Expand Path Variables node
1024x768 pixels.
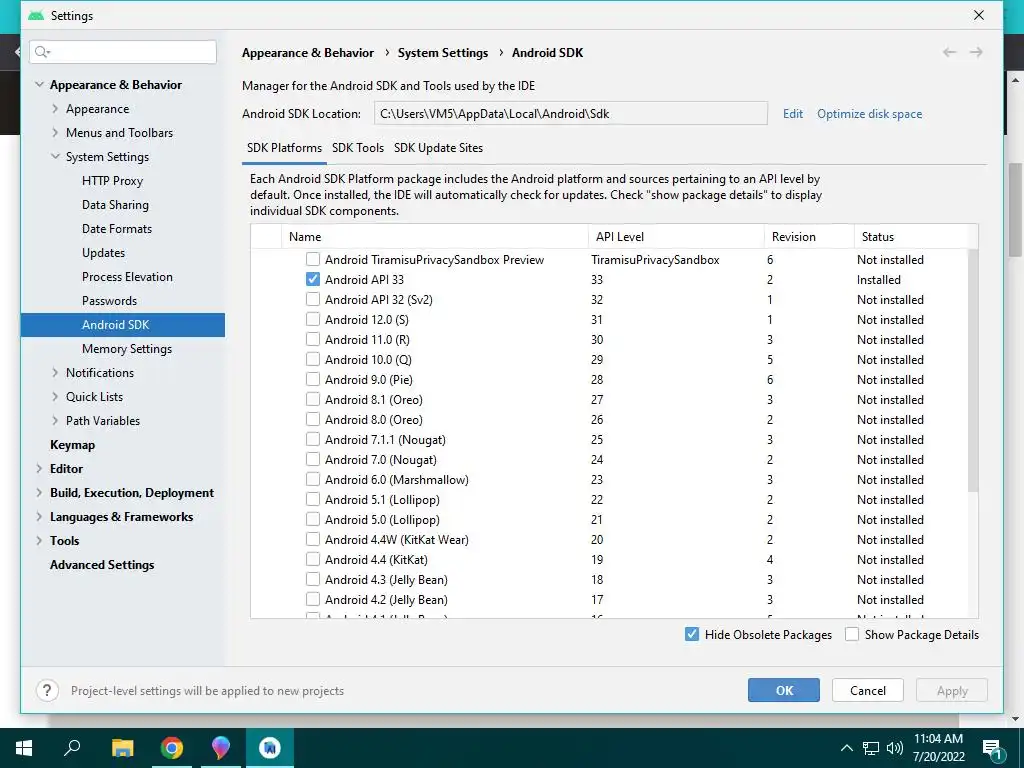pyautogui.click(x=56, y=421)
